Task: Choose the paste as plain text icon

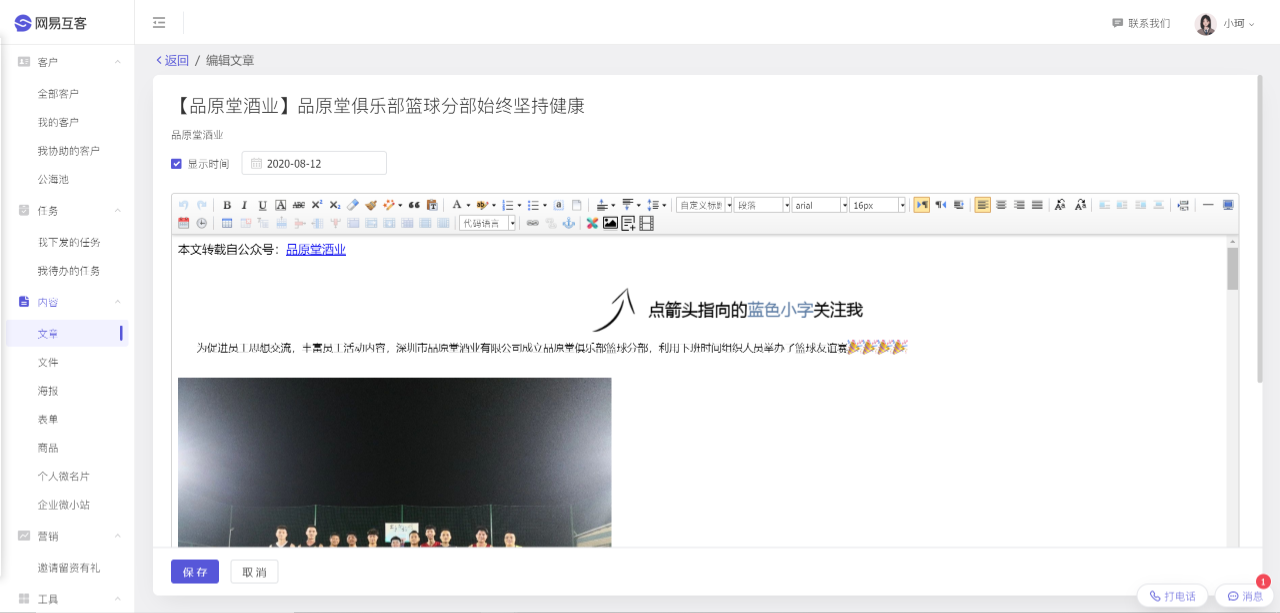Action: [432, 205]
